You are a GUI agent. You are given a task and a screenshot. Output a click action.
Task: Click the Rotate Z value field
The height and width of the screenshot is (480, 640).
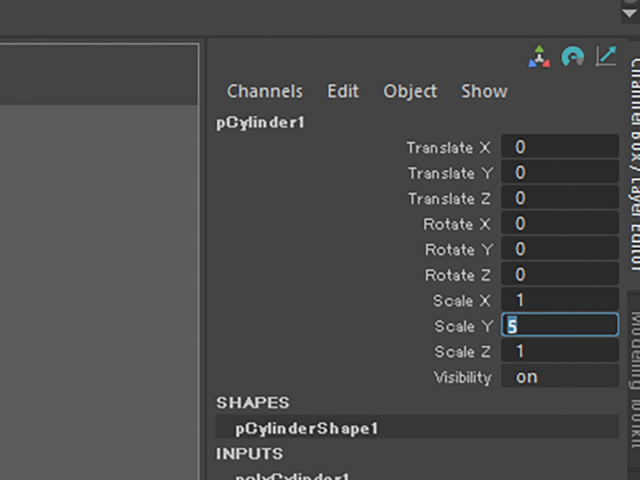coord(560,274)
